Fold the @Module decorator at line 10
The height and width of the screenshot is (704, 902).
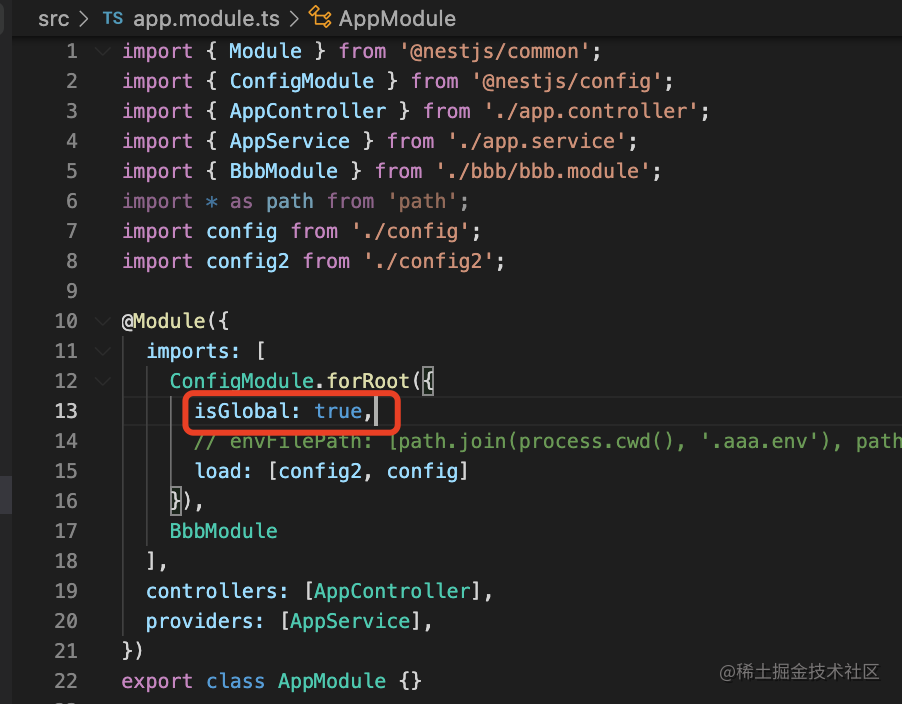click(103, 322)
